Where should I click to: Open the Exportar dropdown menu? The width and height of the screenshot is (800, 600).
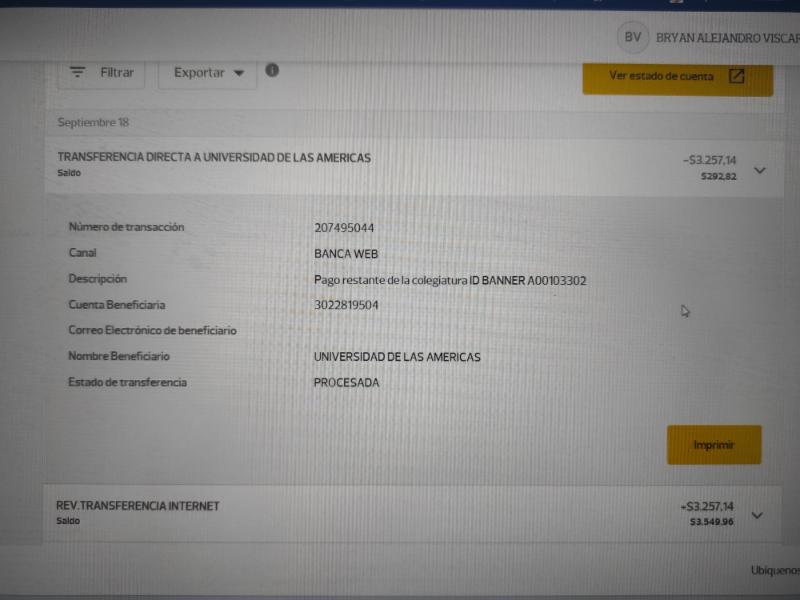pos(208,74)
